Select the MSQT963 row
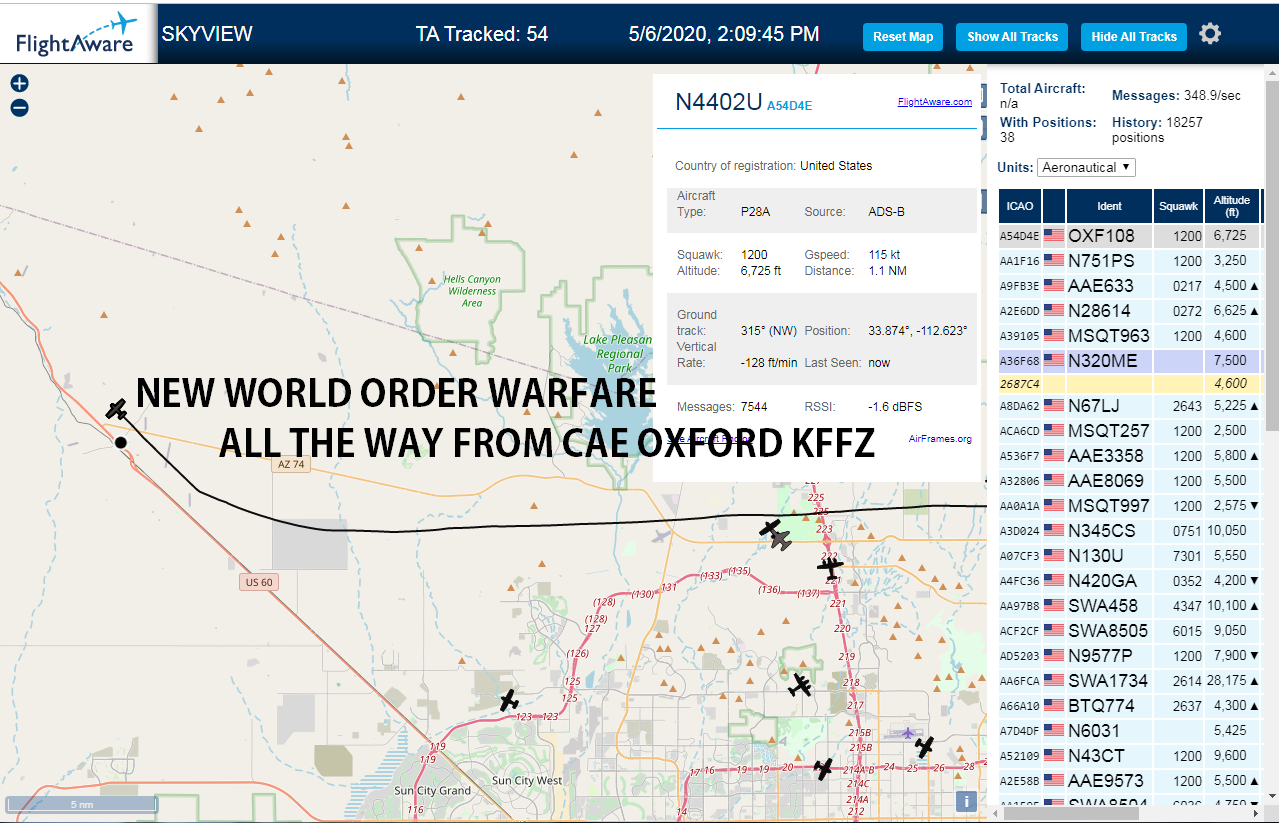The width and height of the screenshot is (1279, 823). (x=1130, y=336)
